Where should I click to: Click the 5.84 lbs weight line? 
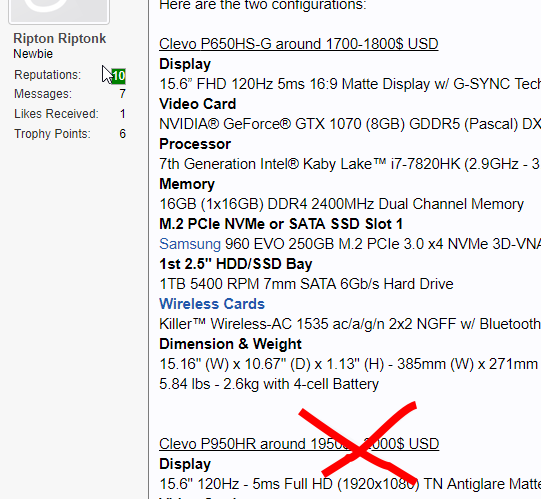[269, 384]
